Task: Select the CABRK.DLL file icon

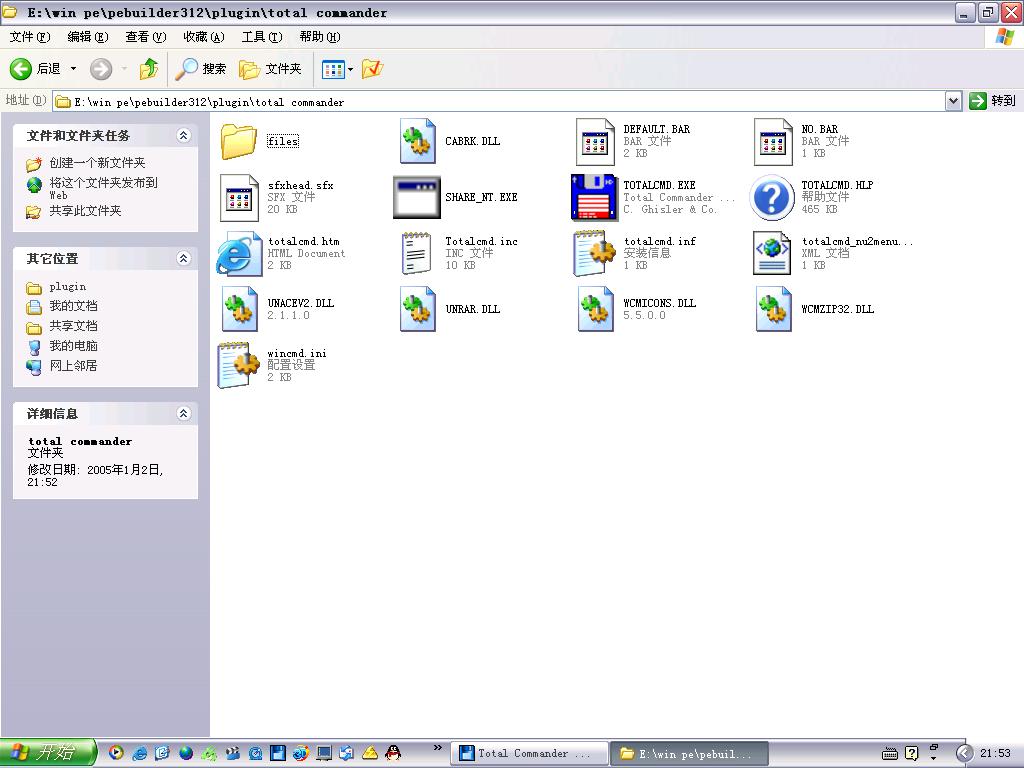Action: 417,141
